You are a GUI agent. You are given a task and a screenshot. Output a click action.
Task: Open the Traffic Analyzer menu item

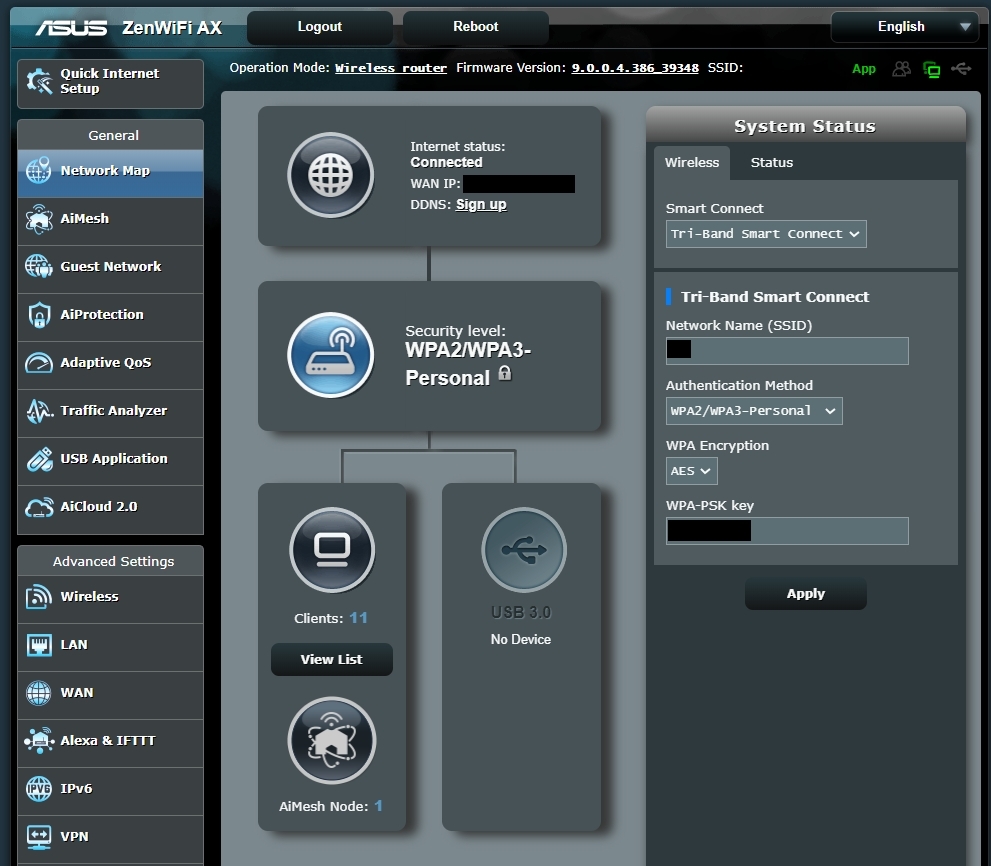click(x=111, y=411)
